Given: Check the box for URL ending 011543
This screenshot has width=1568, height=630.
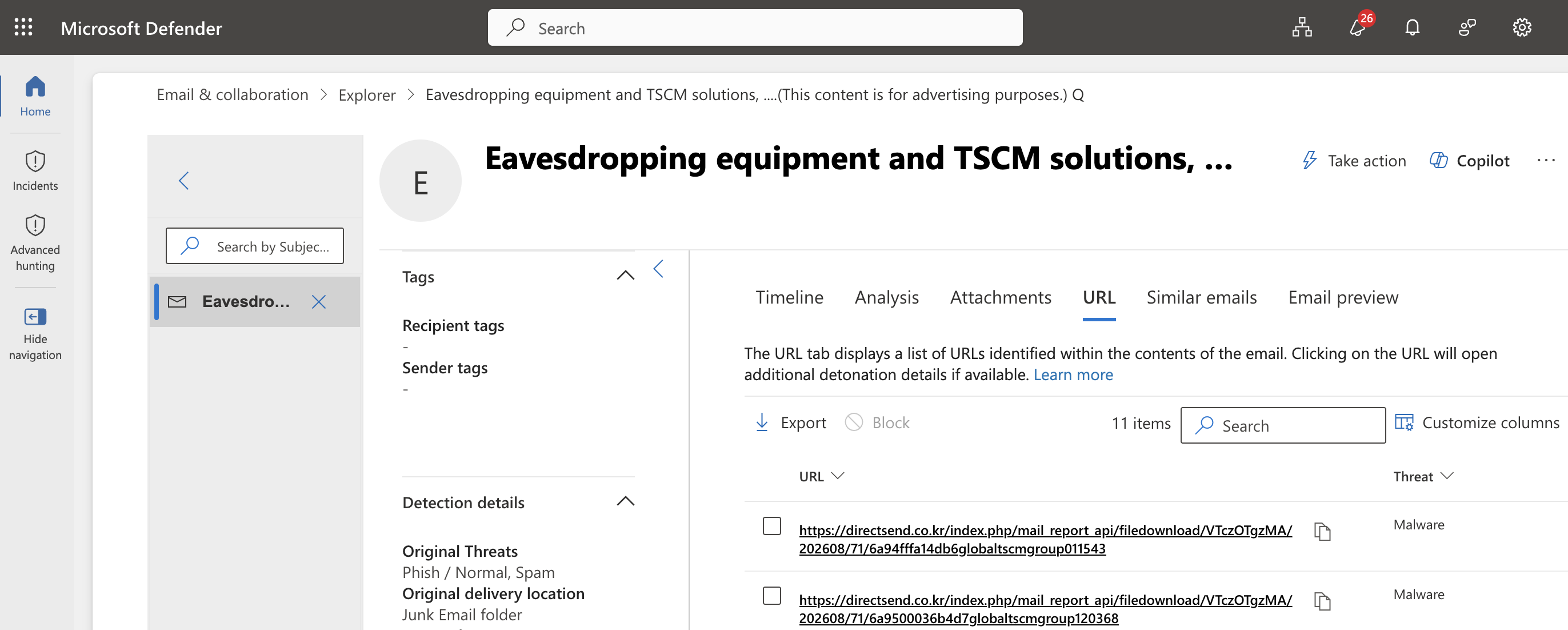Looking at the screenshot, I should tap(772, 526).
